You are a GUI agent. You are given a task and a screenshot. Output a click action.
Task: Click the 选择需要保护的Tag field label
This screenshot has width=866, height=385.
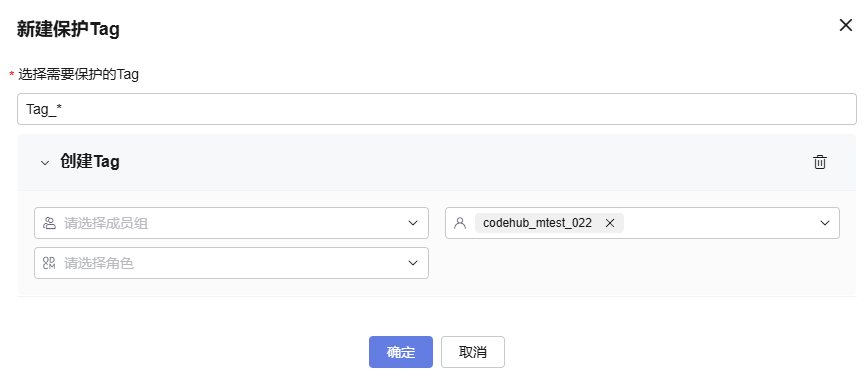point(78,75)
